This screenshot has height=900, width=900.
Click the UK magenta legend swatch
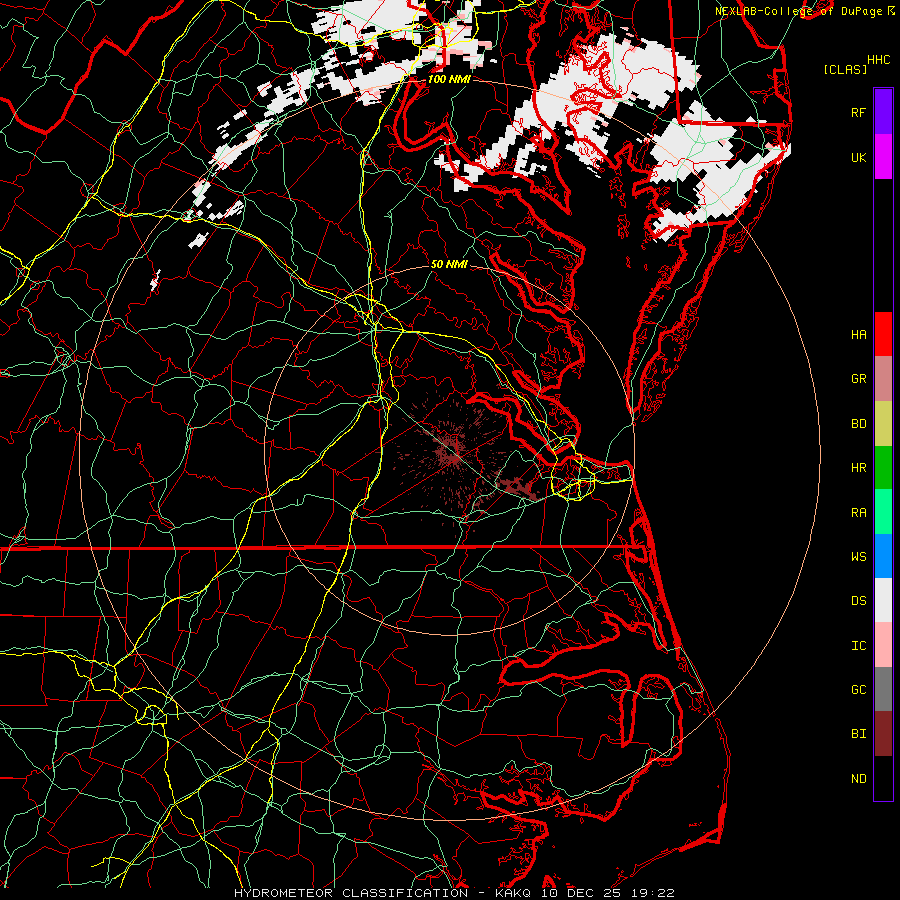[883, 157]
